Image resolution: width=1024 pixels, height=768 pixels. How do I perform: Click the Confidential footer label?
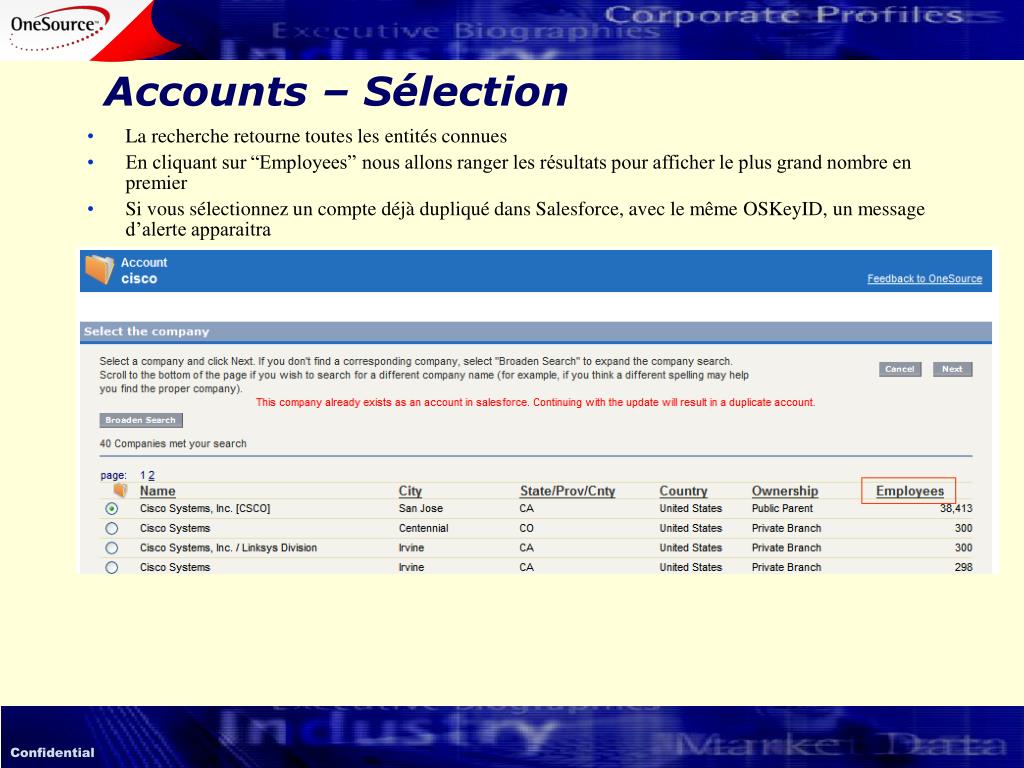(52, 752)
